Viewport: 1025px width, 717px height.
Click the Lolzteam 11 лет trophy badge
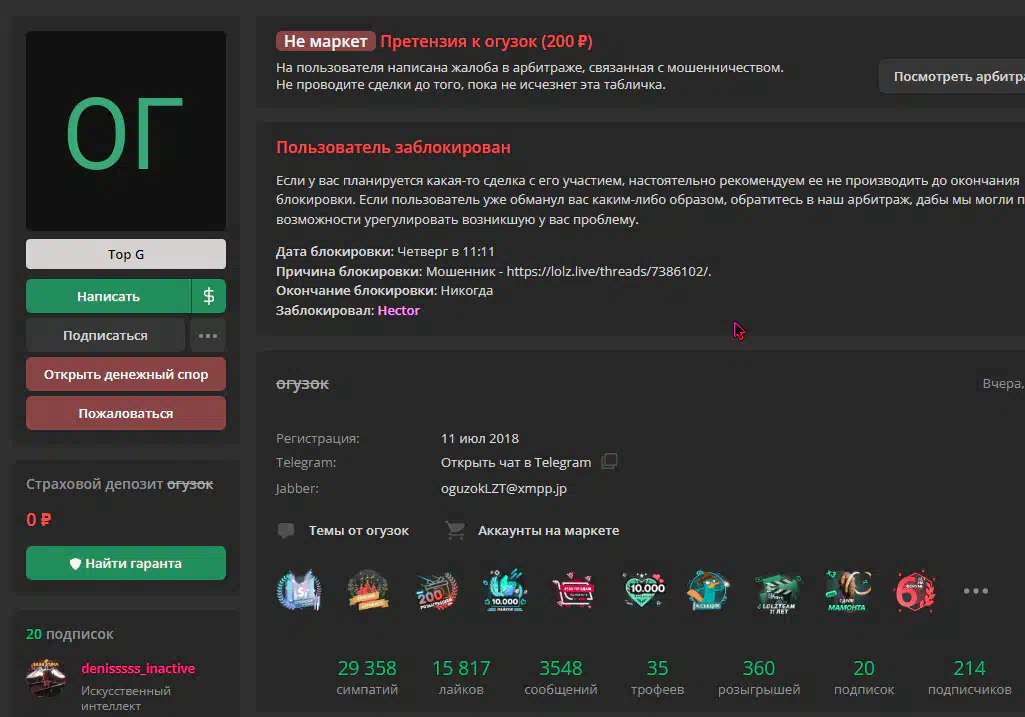(777, 591)
